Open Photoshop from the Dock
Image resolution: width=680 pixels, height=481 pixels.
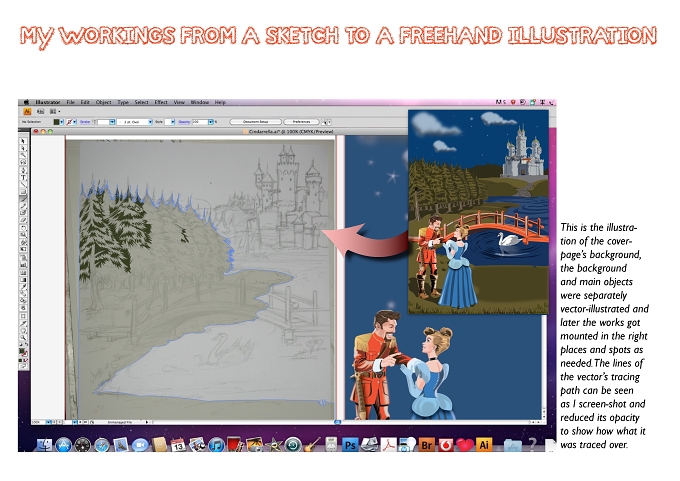pyautogui.click(x=350, y=444)
